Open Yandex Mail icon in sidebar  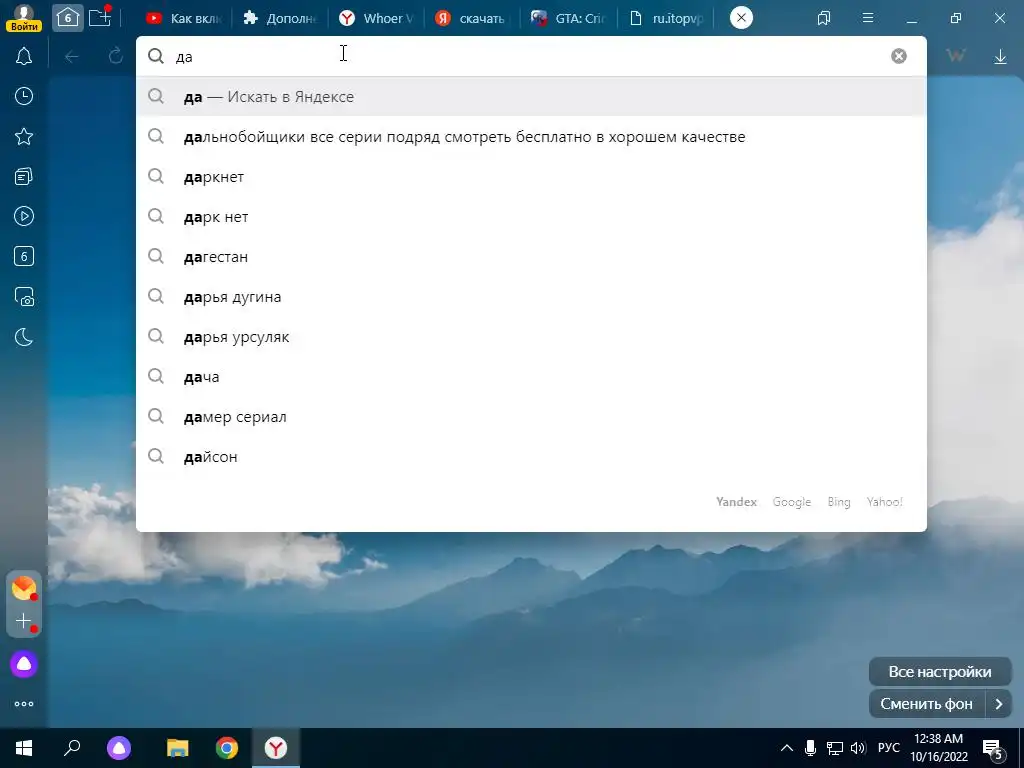(x=24, y=588)
